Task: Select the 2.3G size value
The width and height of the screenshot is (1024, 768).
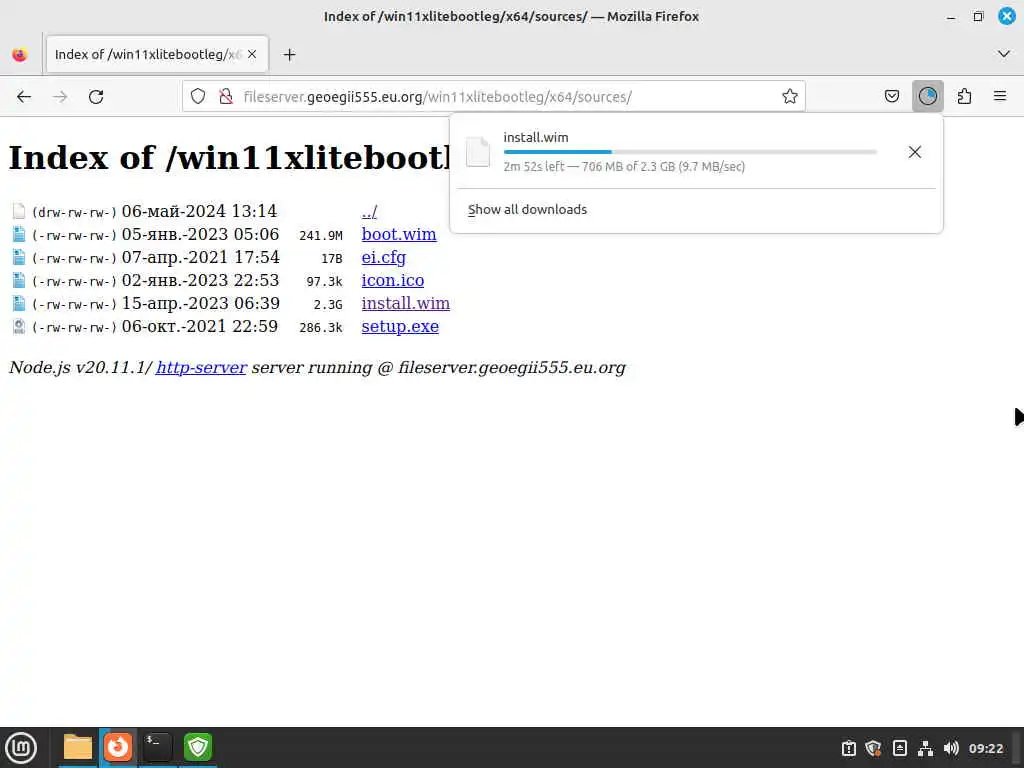Action: point(328,305)
